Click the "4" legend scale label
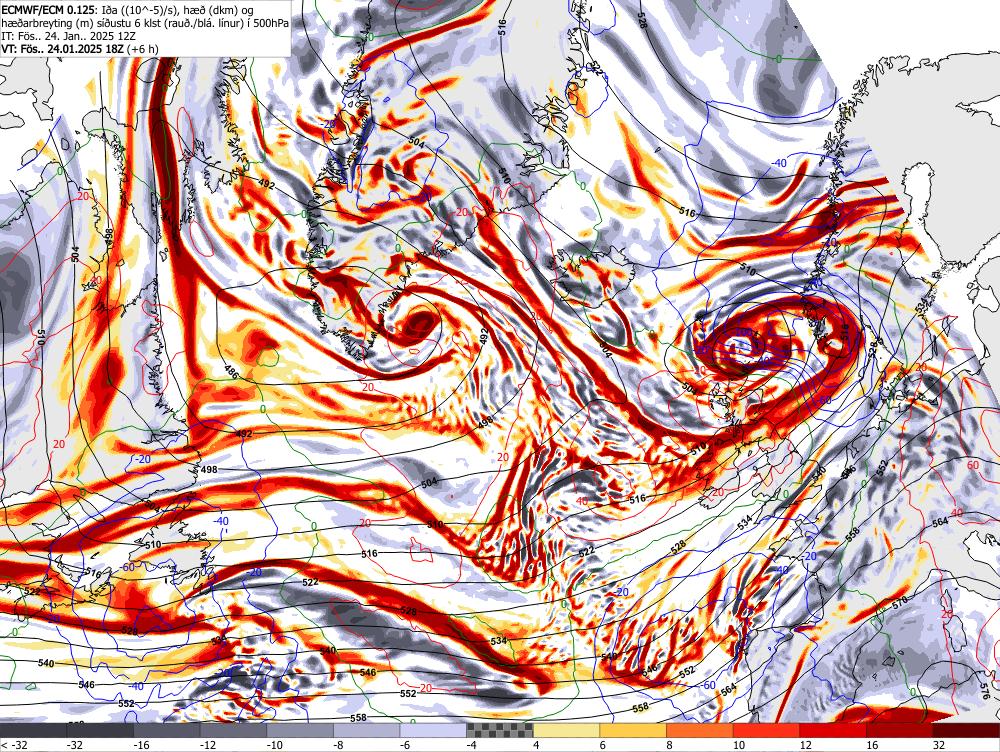This screenshot has height=752, width=1000. 536,745
